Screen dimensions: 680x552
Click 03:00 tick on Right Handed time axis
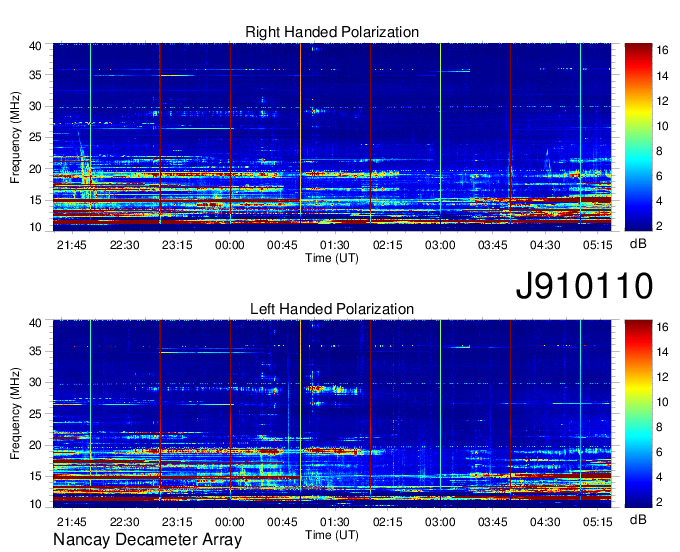pos(440,245)
